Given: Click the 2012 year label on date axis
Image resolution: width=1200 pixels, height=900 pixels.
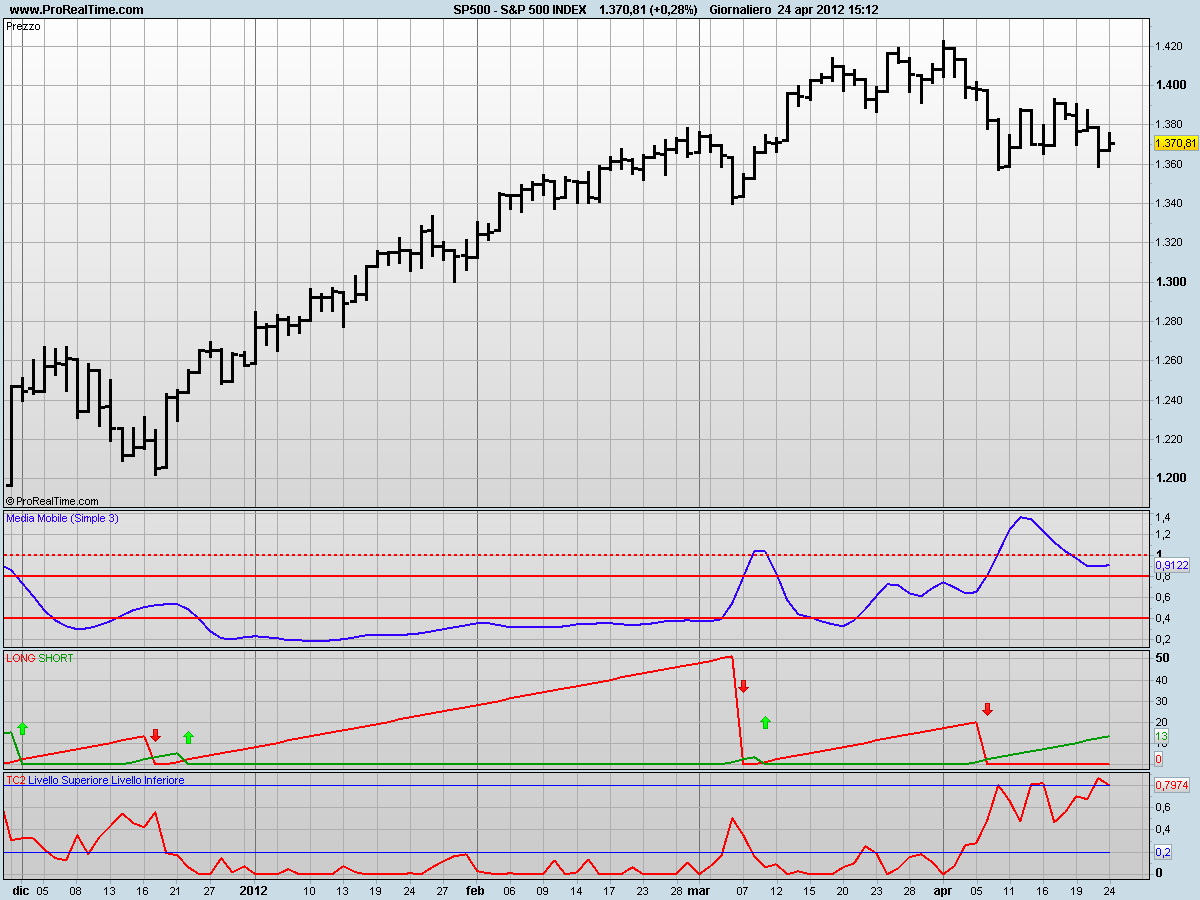Looking at the screenshot, I should coord(255,889).
